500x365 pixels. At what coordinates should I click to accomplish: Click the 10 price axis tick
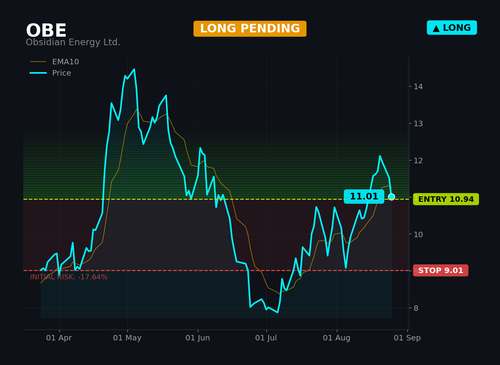418,235
